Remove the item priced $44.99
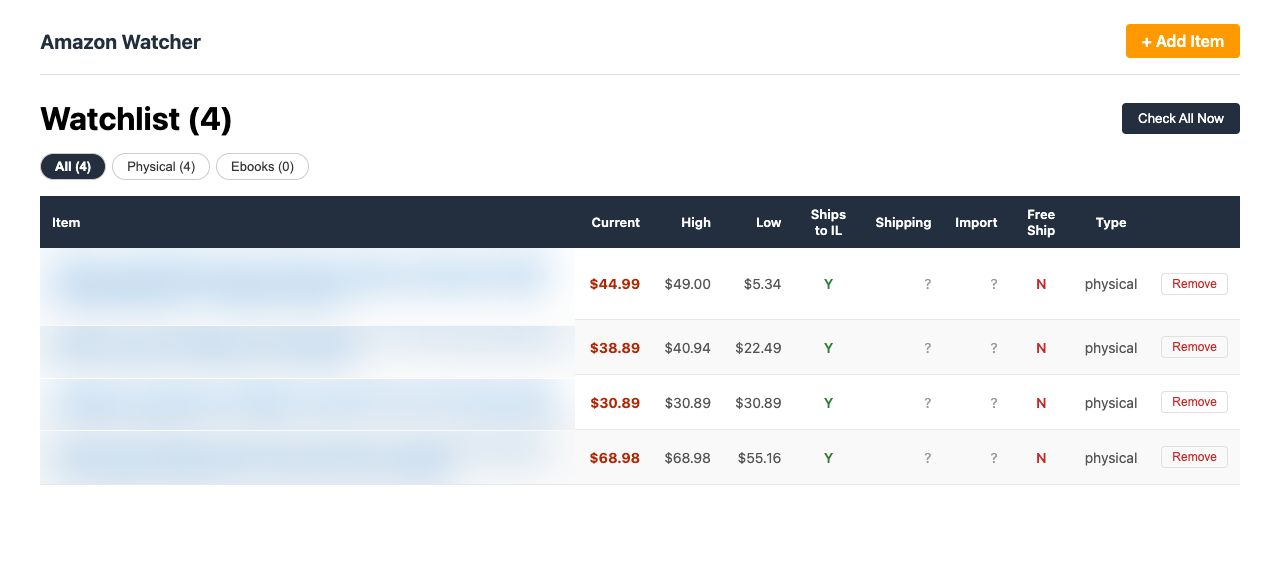The height and width of the screenshot is (577, 1280). 1194,284
